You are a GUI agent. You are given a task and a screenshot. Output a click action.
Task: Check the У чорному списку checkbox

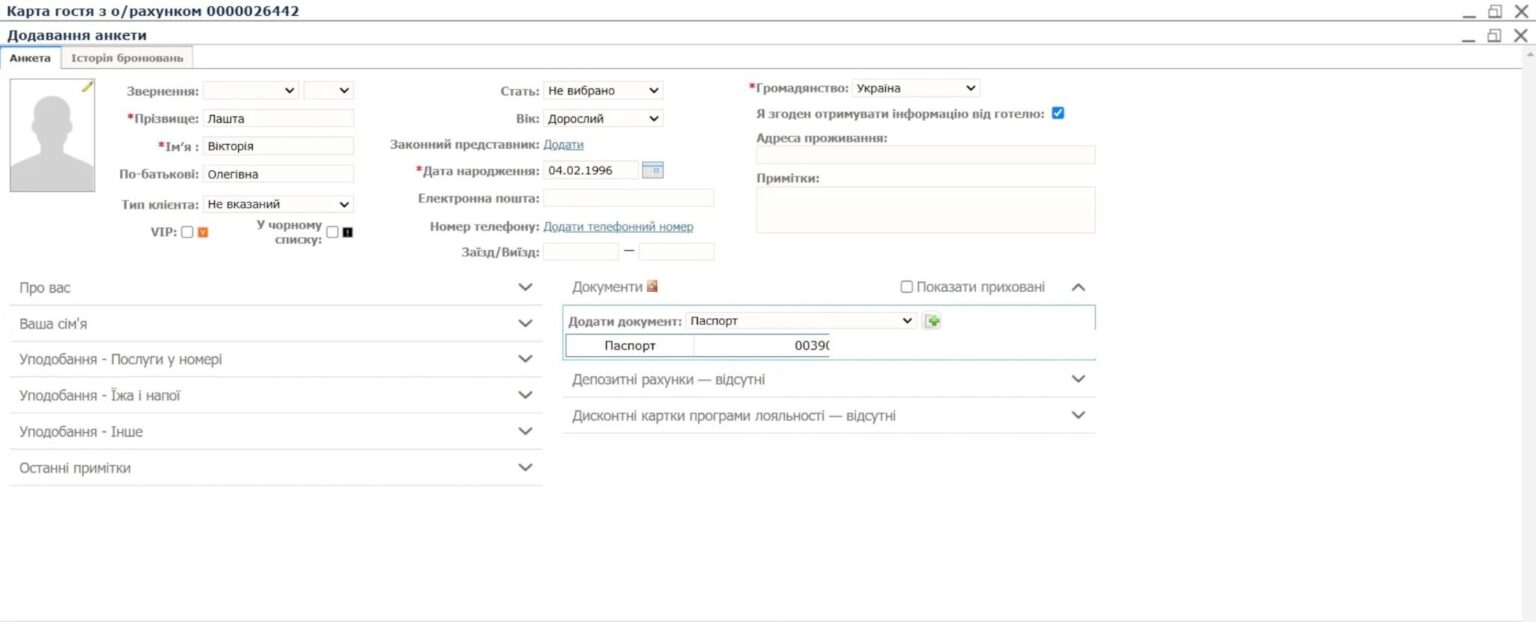click(332, 231)
